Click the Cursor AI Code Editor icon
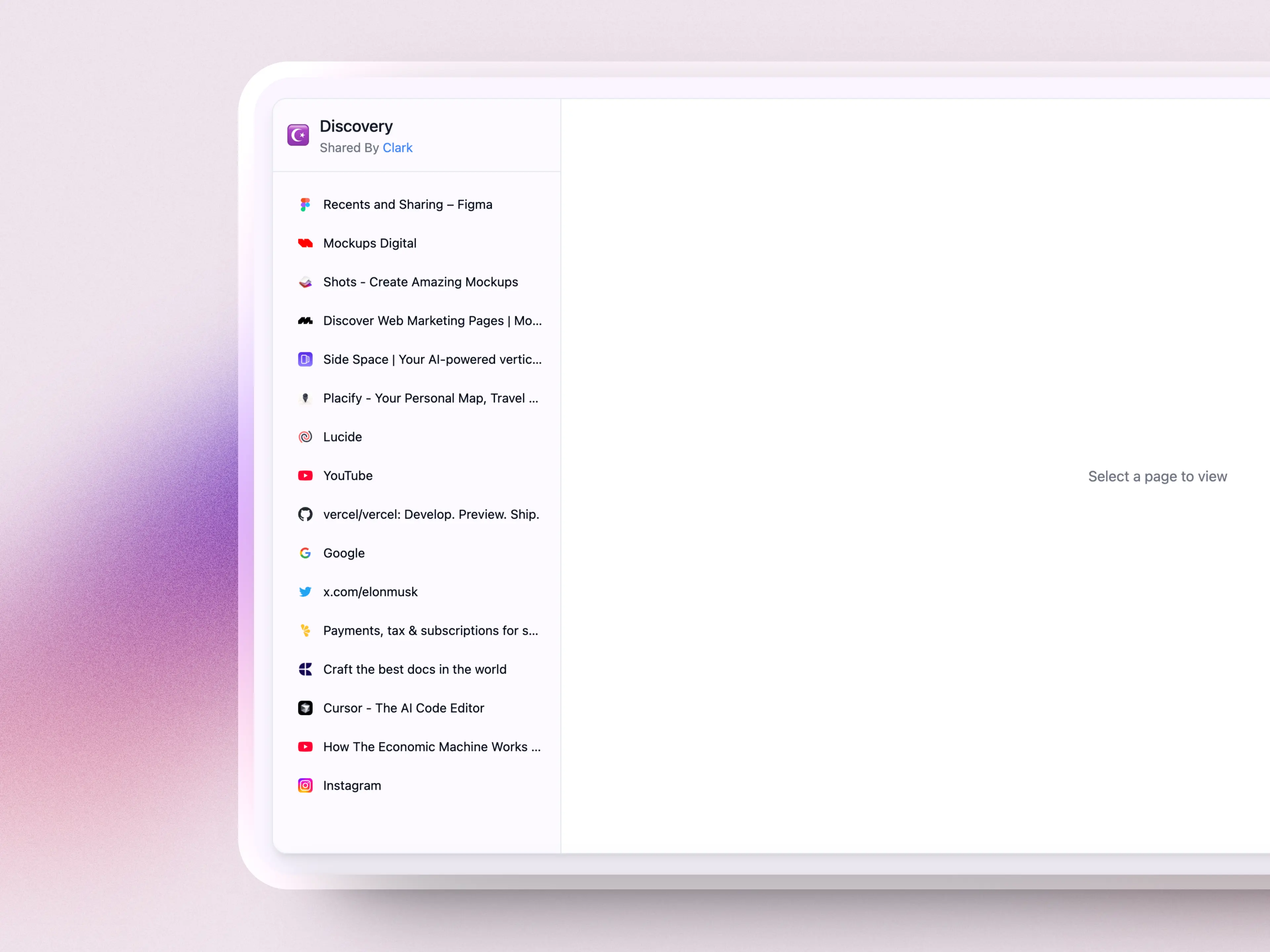Viewport: 1270px width, 952px height. coord(305,708)
